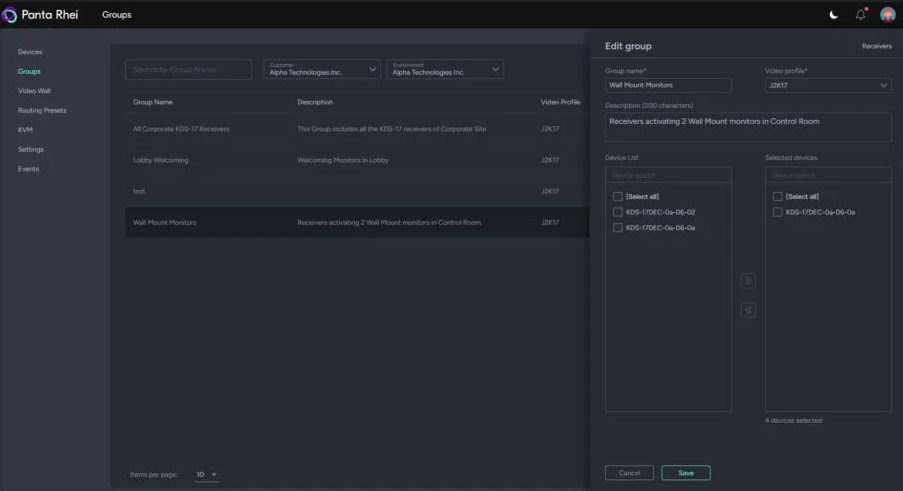Open the KVM sidebar item
Screen dimensions: 903x491
pos(25,130)
